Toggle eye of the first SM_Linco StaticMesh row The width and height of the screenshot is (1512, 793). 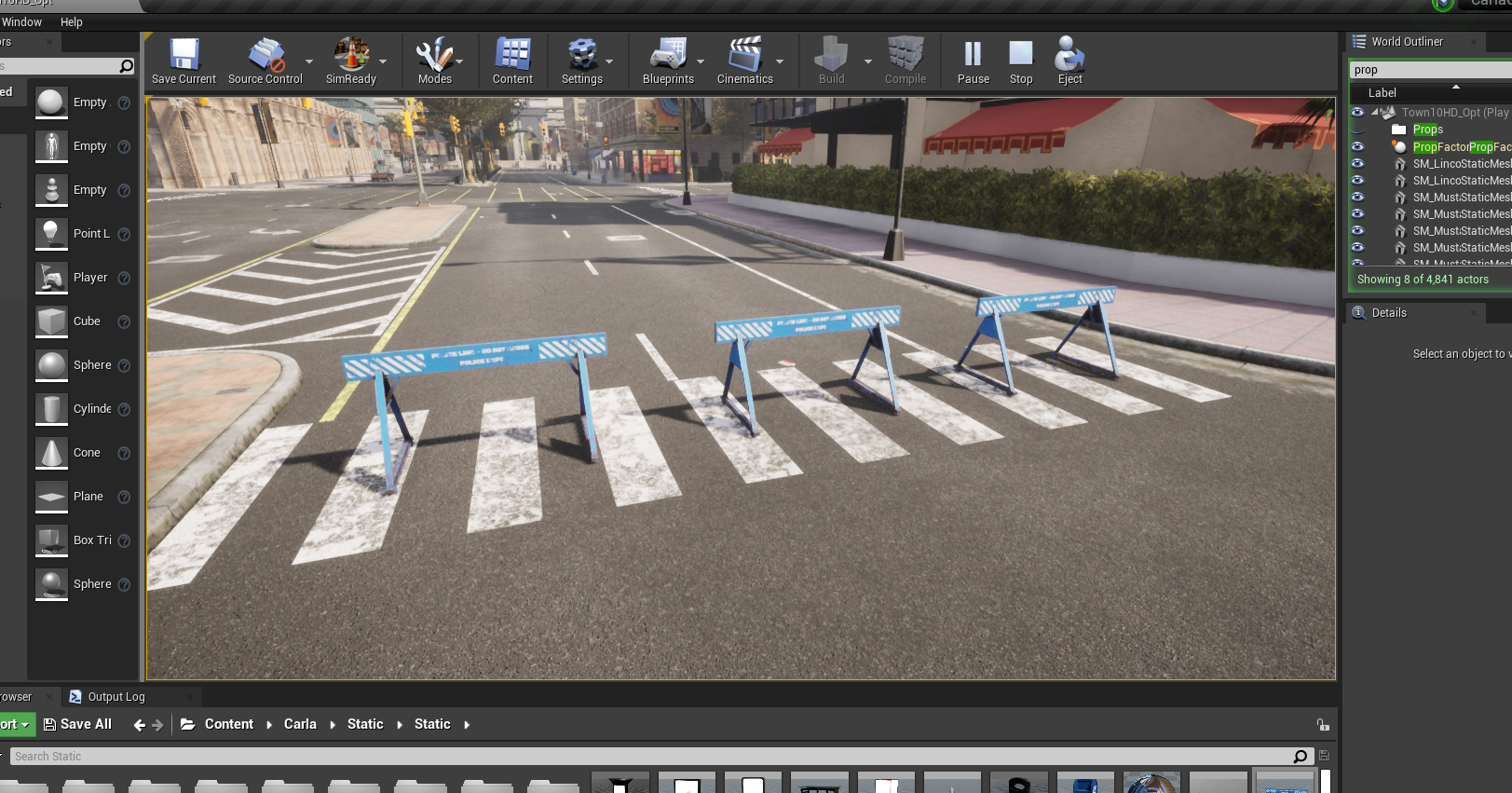point(1357,163)
